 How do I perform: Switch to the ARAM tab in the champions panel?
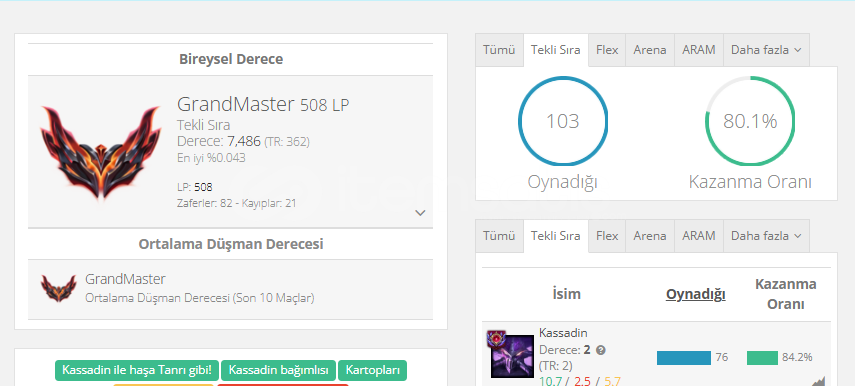tap(699, 236)
